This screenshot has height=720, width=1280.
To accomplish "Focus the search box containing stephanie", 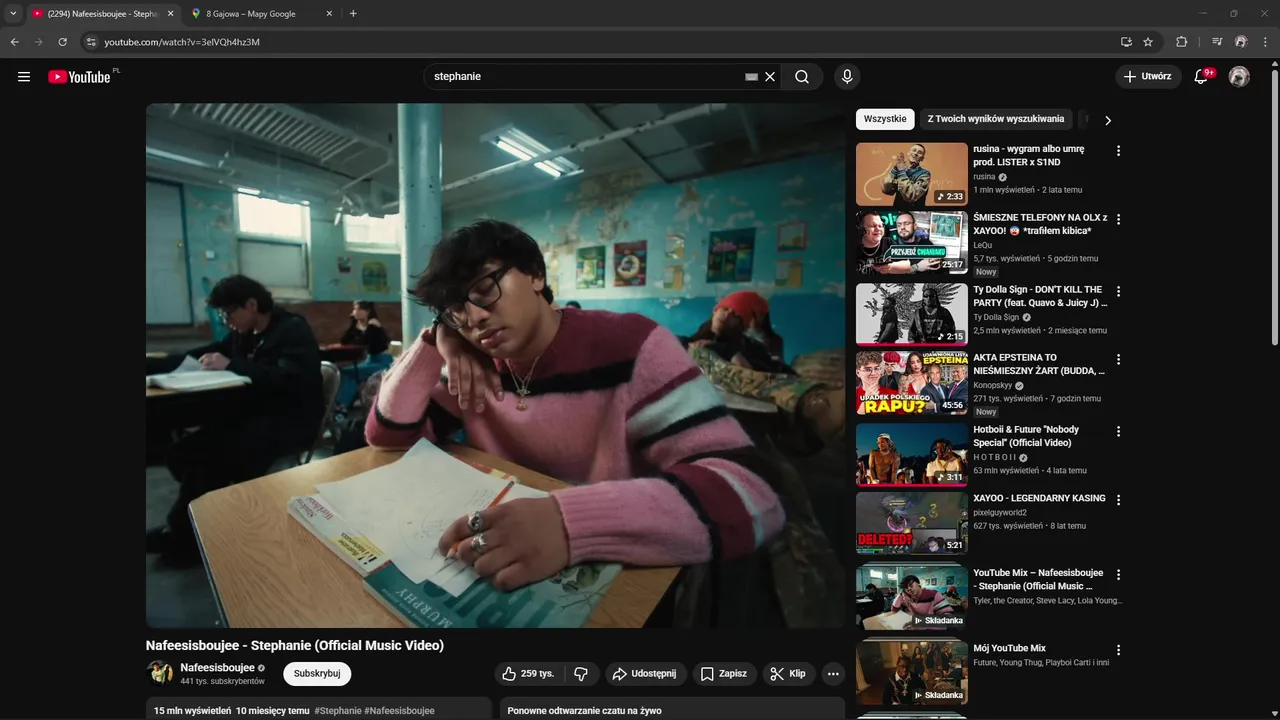I will pos(585,77).
